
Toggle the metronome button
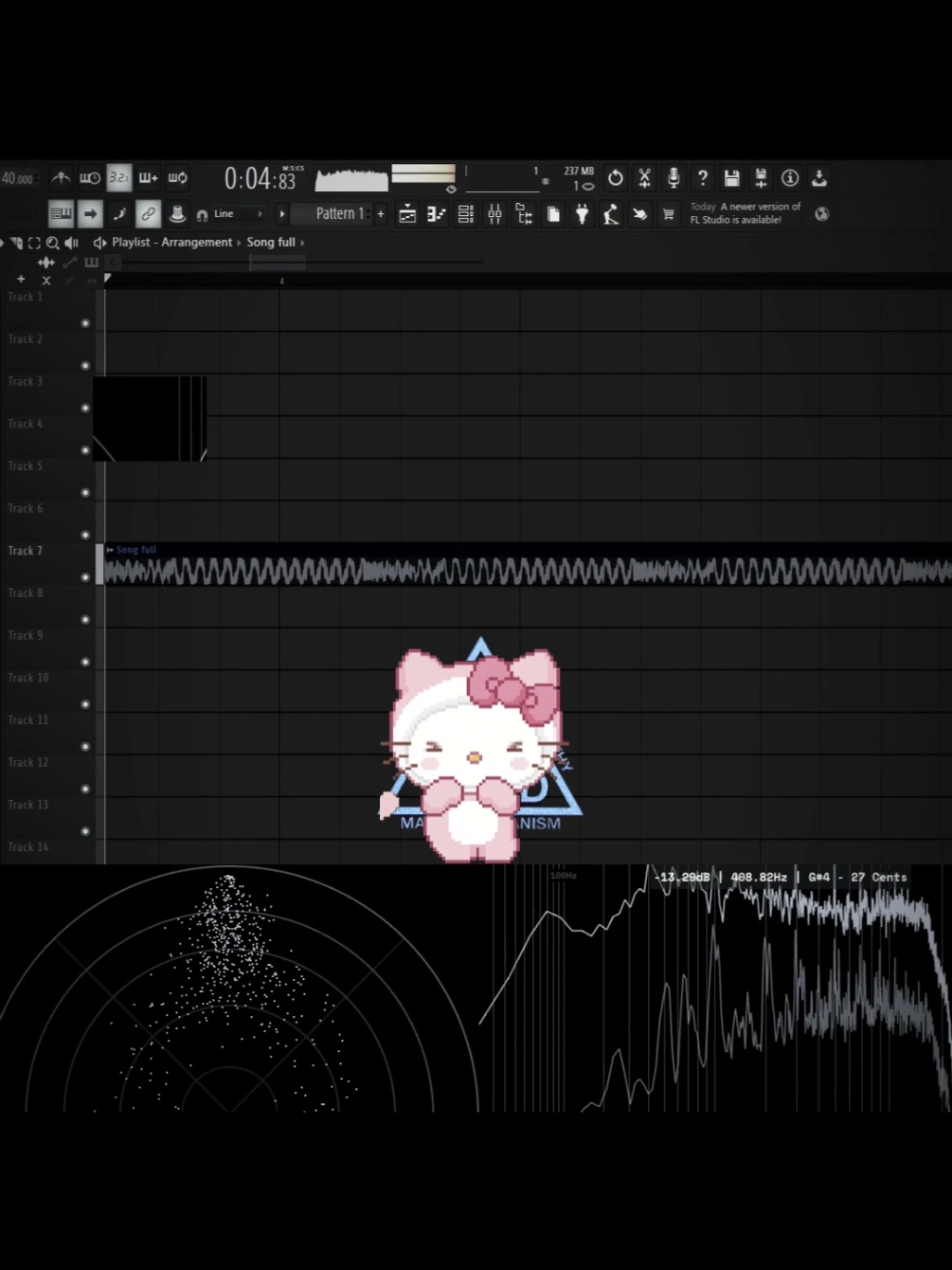(61, 178)
